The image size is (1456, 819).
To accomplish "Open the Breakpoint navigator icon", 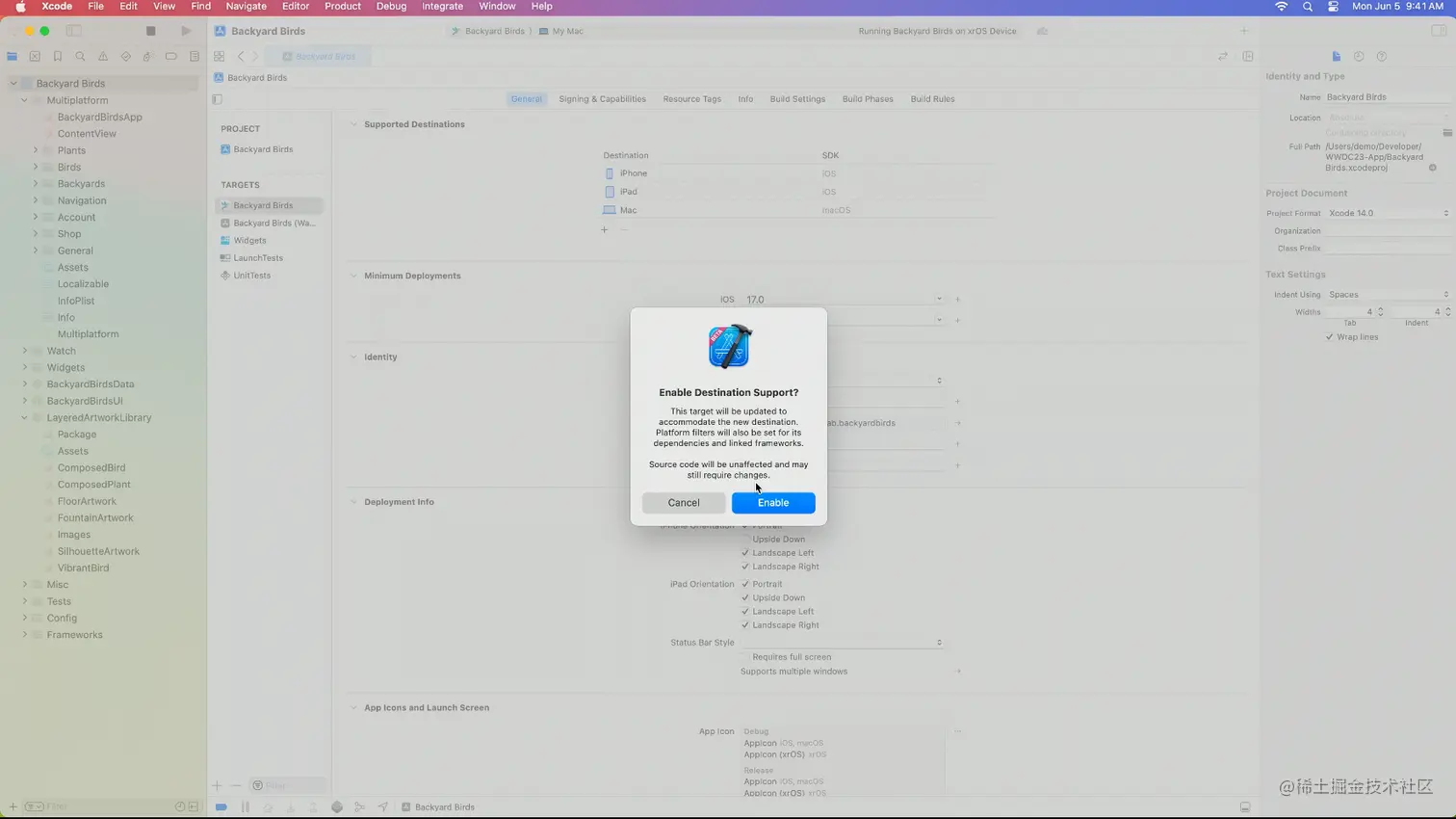I will (171, 57).
